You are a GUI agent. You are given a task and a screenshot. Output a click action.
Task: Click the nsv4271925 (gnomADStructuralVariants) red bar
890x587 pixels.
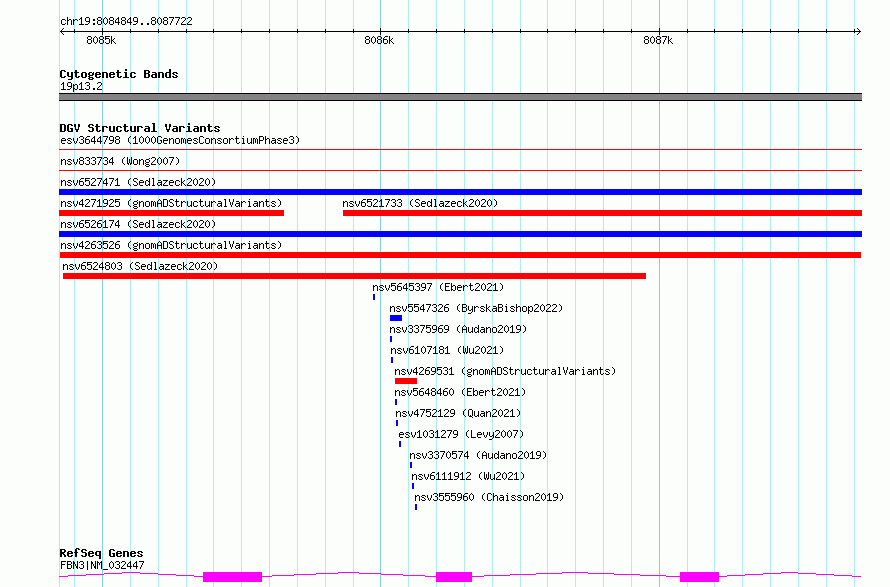(171, 213)
